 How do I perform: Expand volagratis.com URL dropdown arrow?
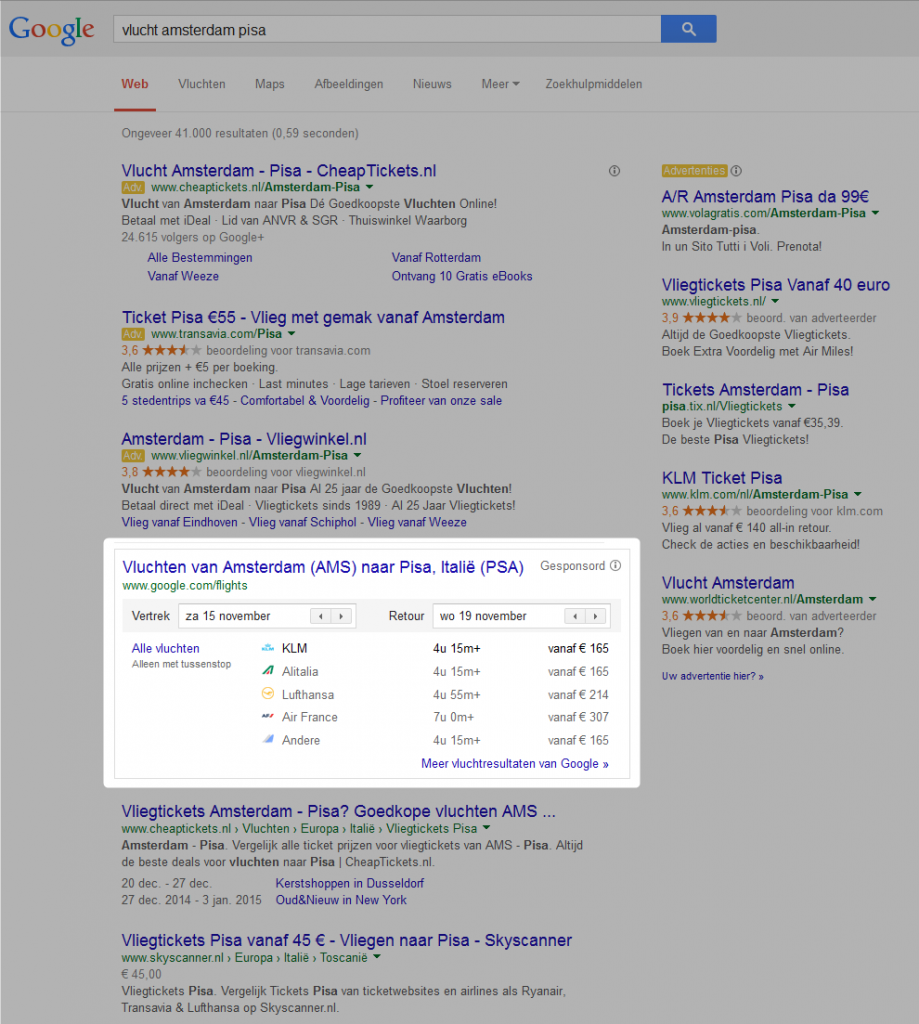875,213
